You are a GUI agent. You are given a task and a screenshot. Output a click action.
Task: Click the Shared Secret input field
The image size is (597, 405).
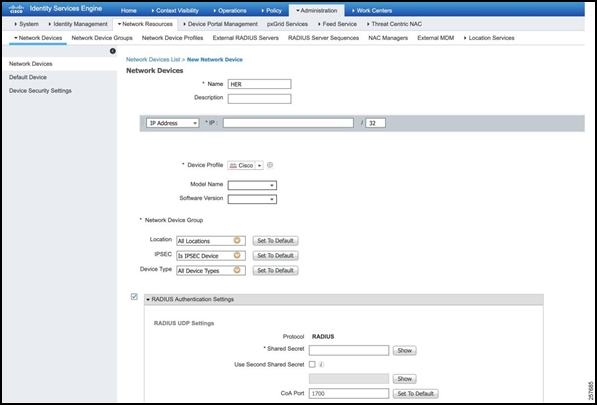click(349, 350)
